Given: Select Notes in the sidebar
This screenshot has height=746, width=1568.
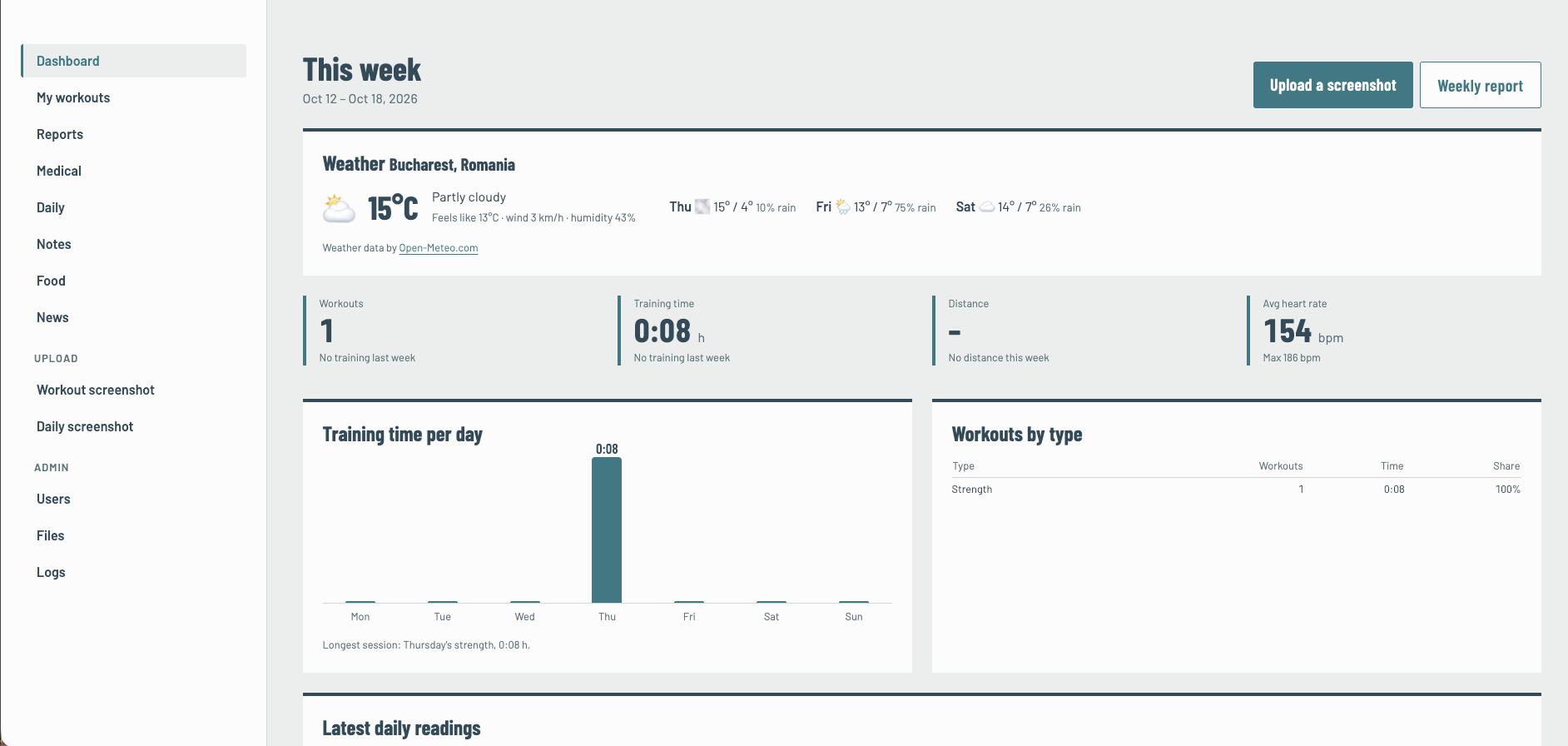Looking at the screenshot, I should pyautogui.click(x=133, y=244).
